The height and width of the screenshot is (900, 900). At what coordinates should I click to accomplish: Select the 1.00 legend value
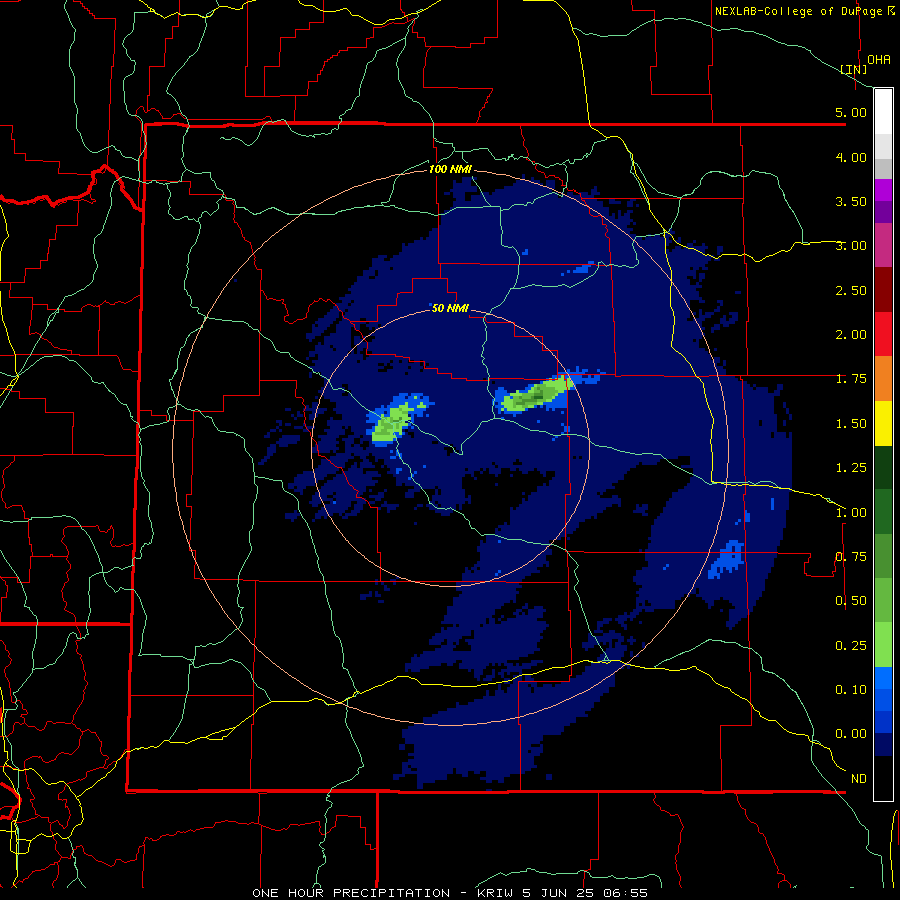coord(851,513)
